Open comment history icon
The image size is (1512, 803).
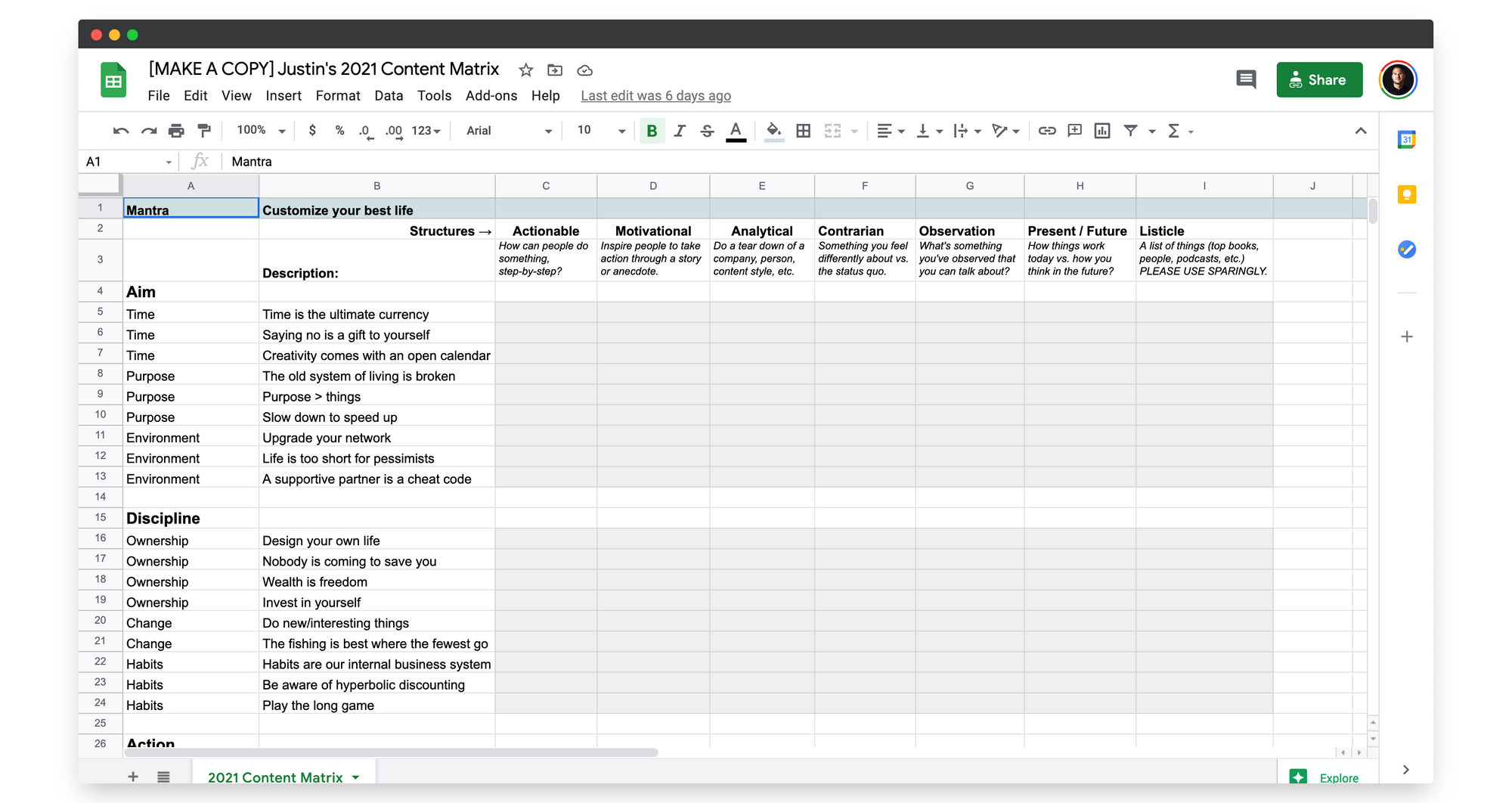(1246, 79)
